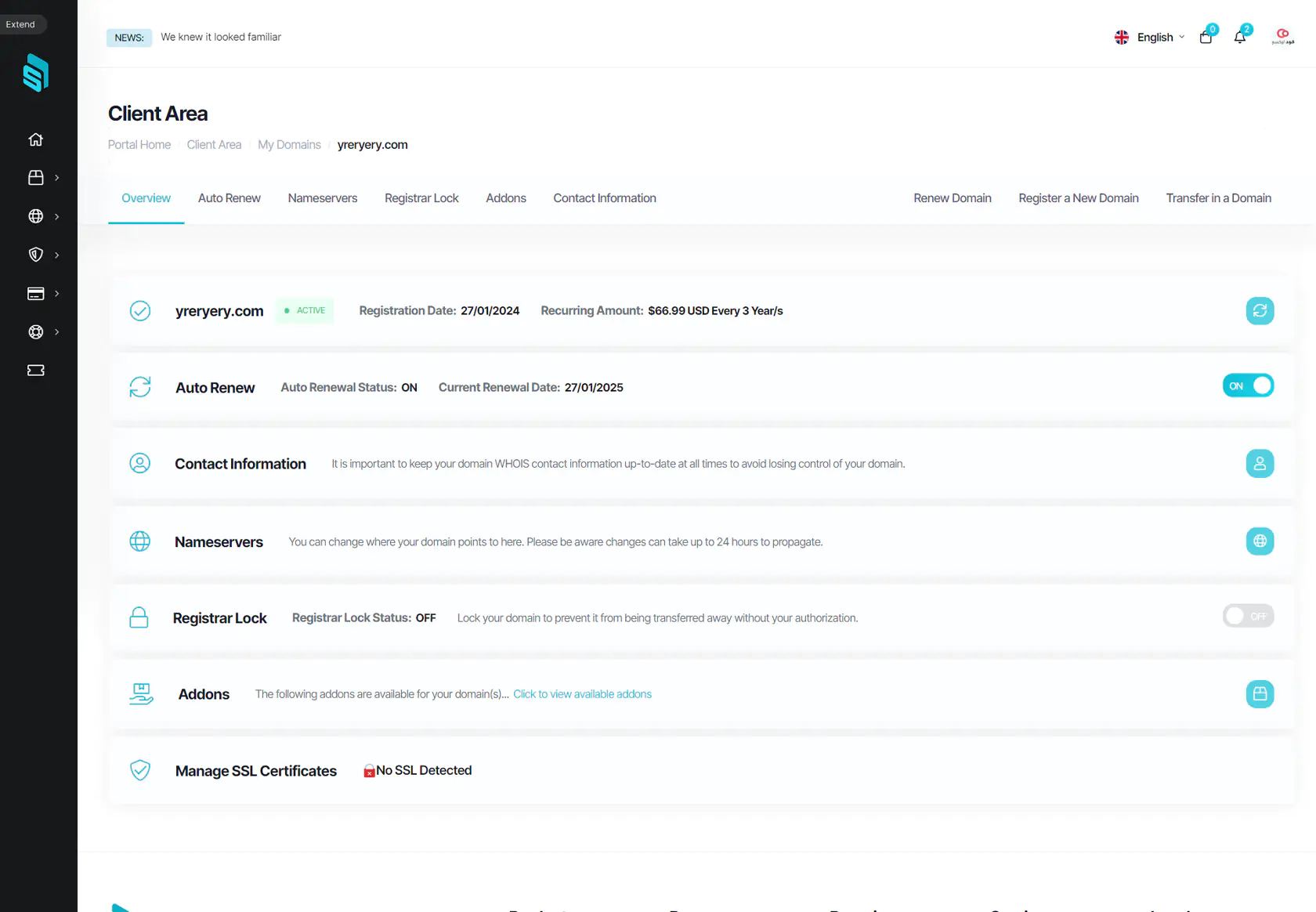Click the ticket icon at the sidebar bottom
The image size is (1316, 912).
35,370
